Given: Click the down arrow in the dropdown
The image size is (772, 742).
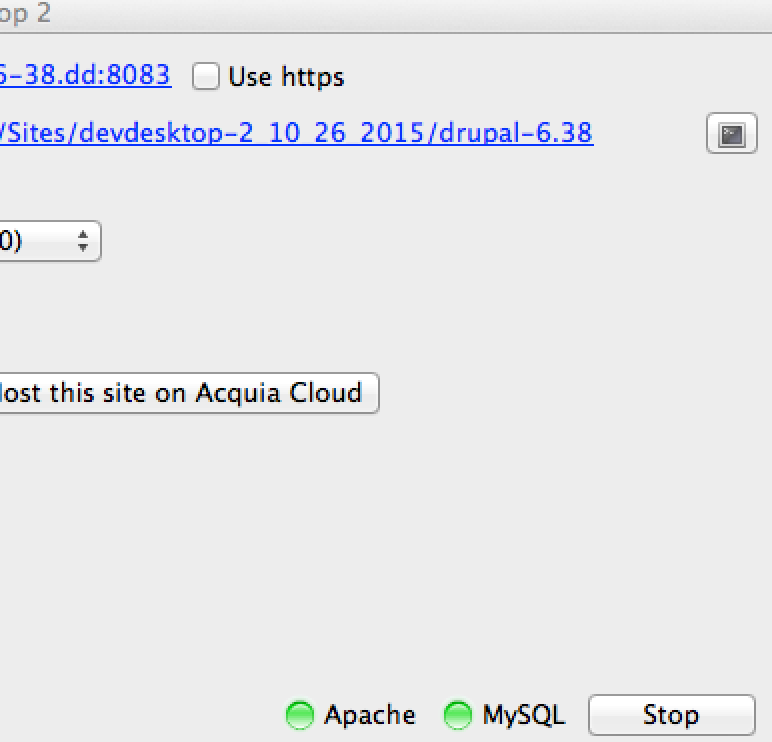Looking at the screenshot, I should coord(83,247).
